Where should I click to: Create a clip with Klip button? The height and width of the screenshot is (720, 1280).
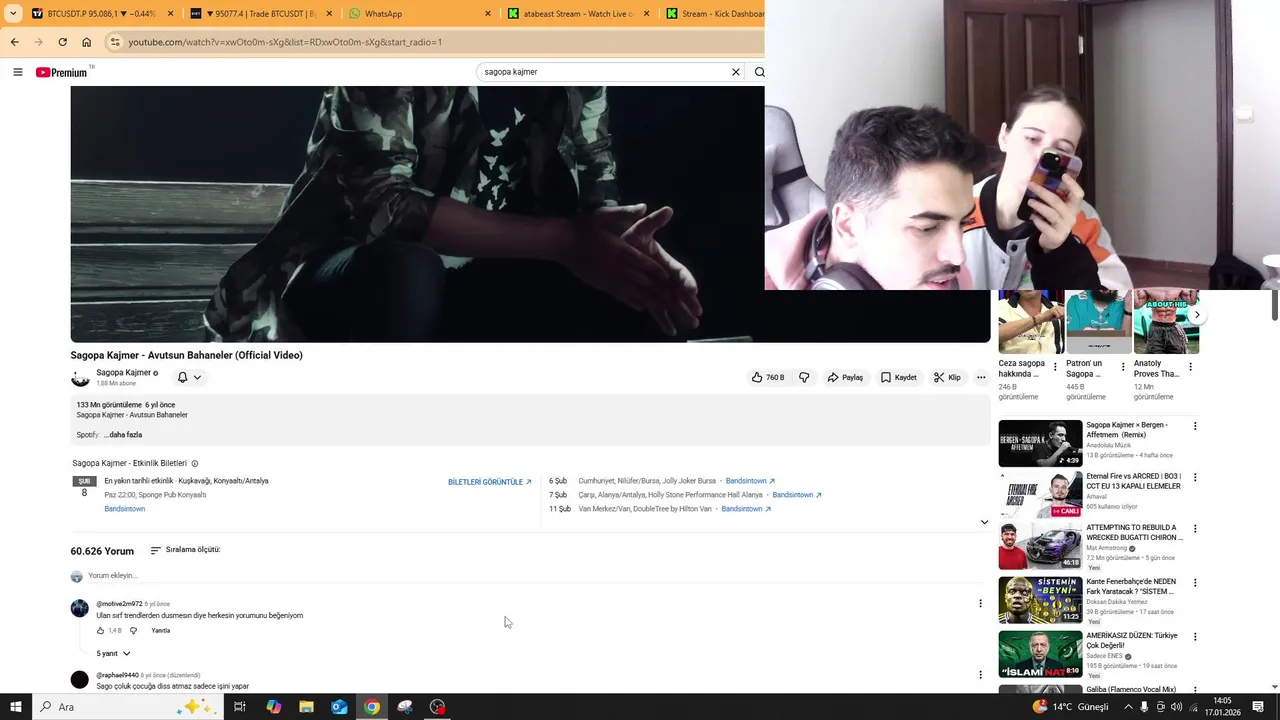pyautogui.click(x=947, y=377)
